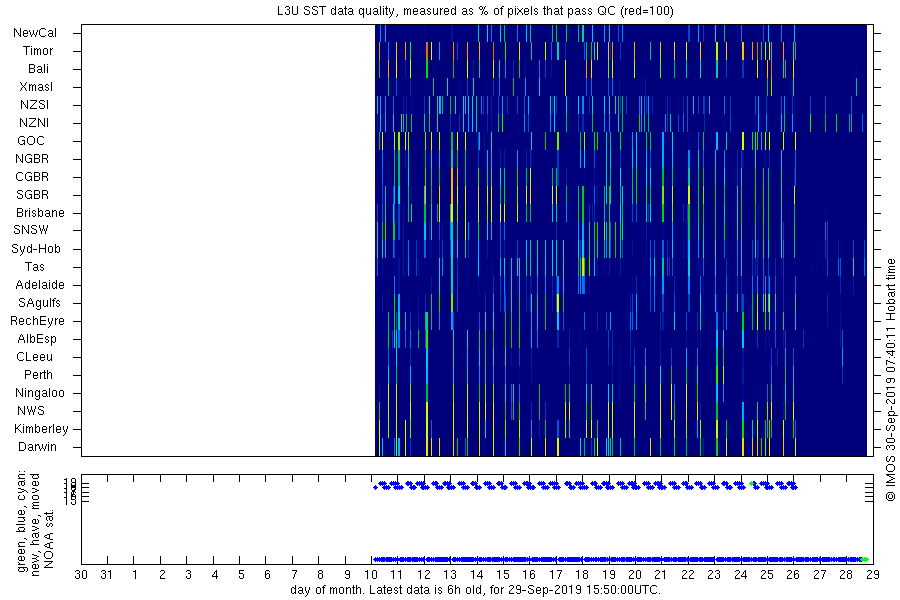Image resolution: width=900 pixels, height=600 pixels.
Task: Click the RechEyre region label
Action: (x=37, y=321)
